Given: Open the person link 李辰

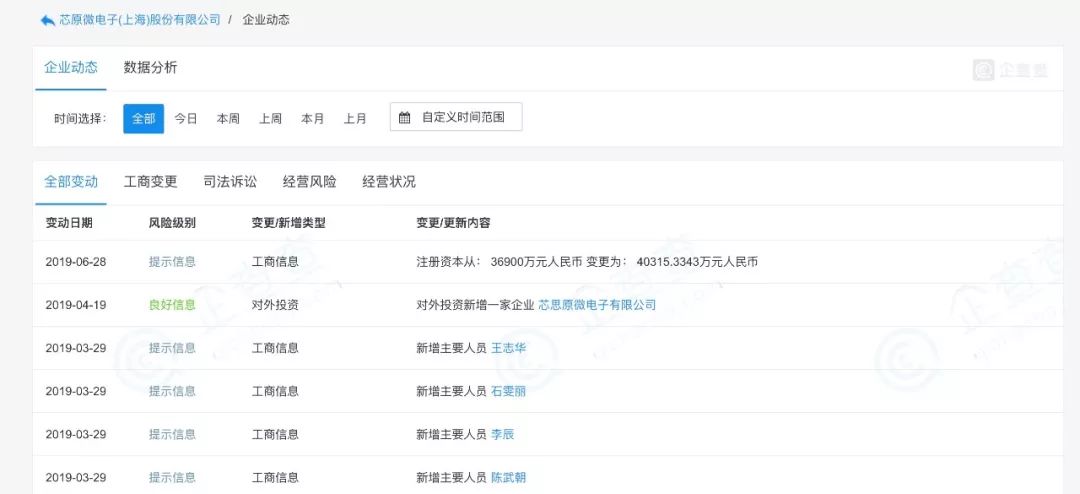Looking at the screenshot, I should [502, 434].
